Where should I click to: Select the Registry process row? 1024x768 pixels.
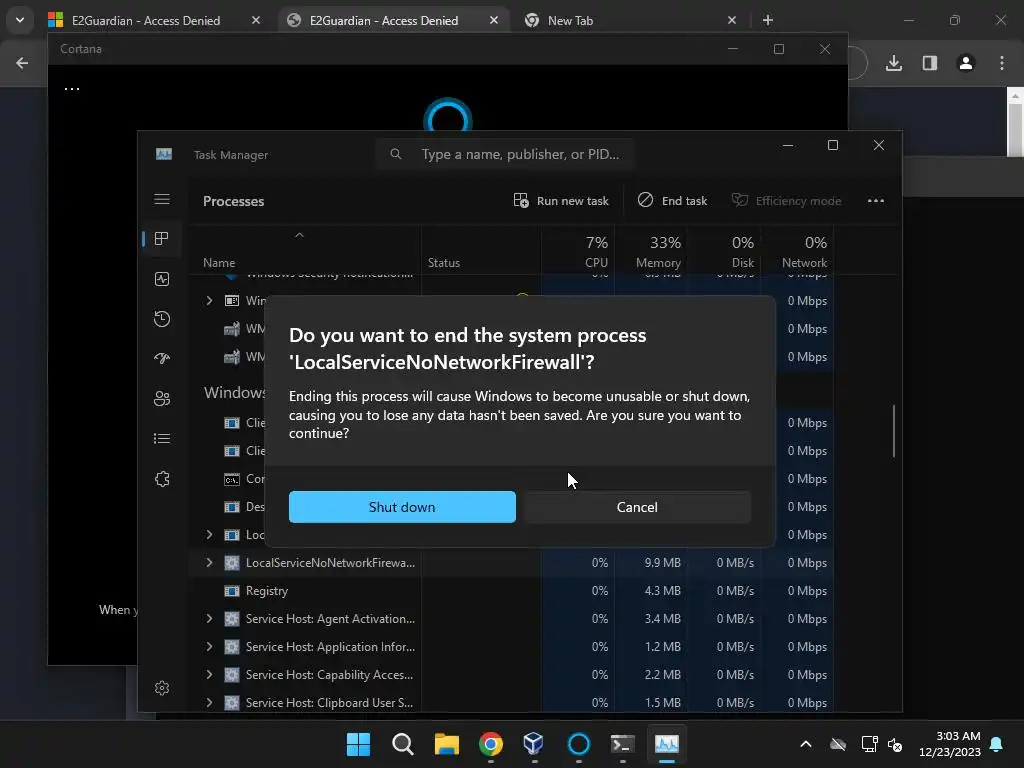click(511, 590)
